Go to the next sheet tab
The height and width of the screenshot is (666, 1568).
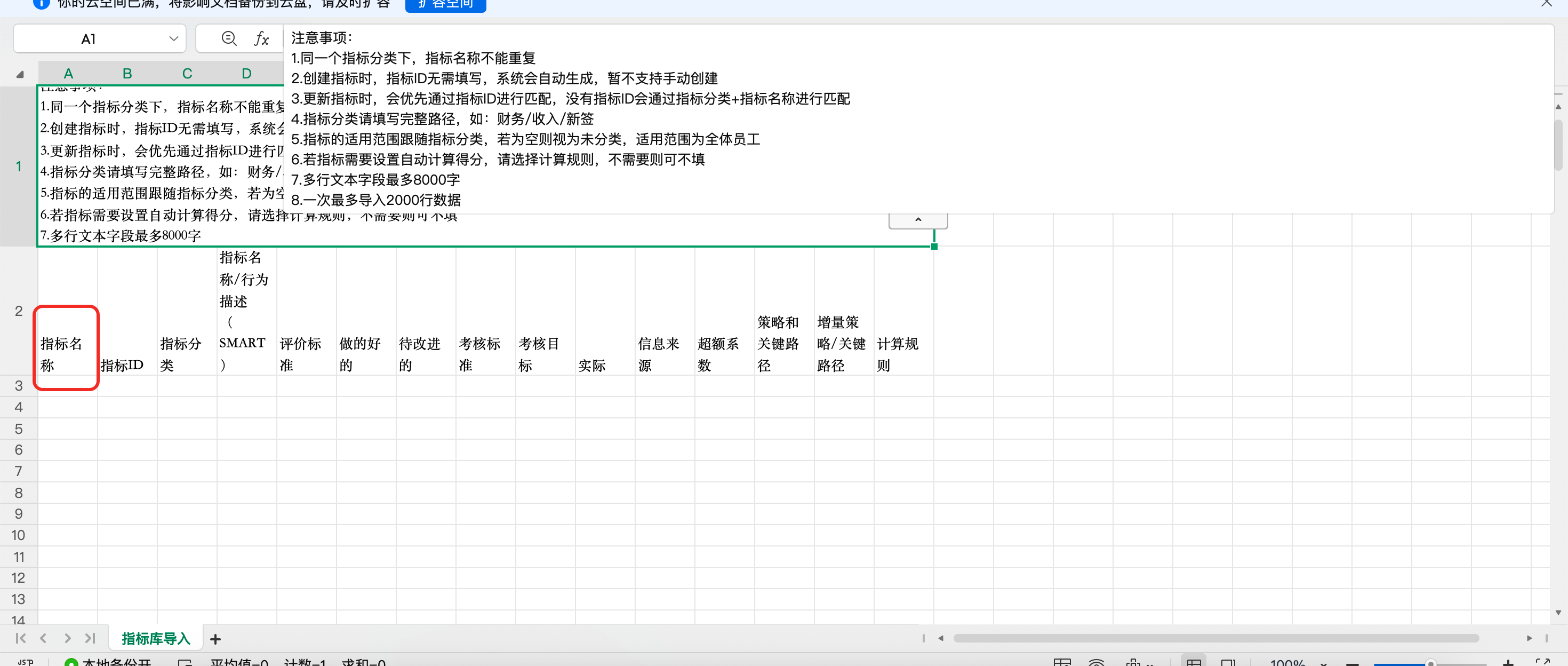click(67, 638)
